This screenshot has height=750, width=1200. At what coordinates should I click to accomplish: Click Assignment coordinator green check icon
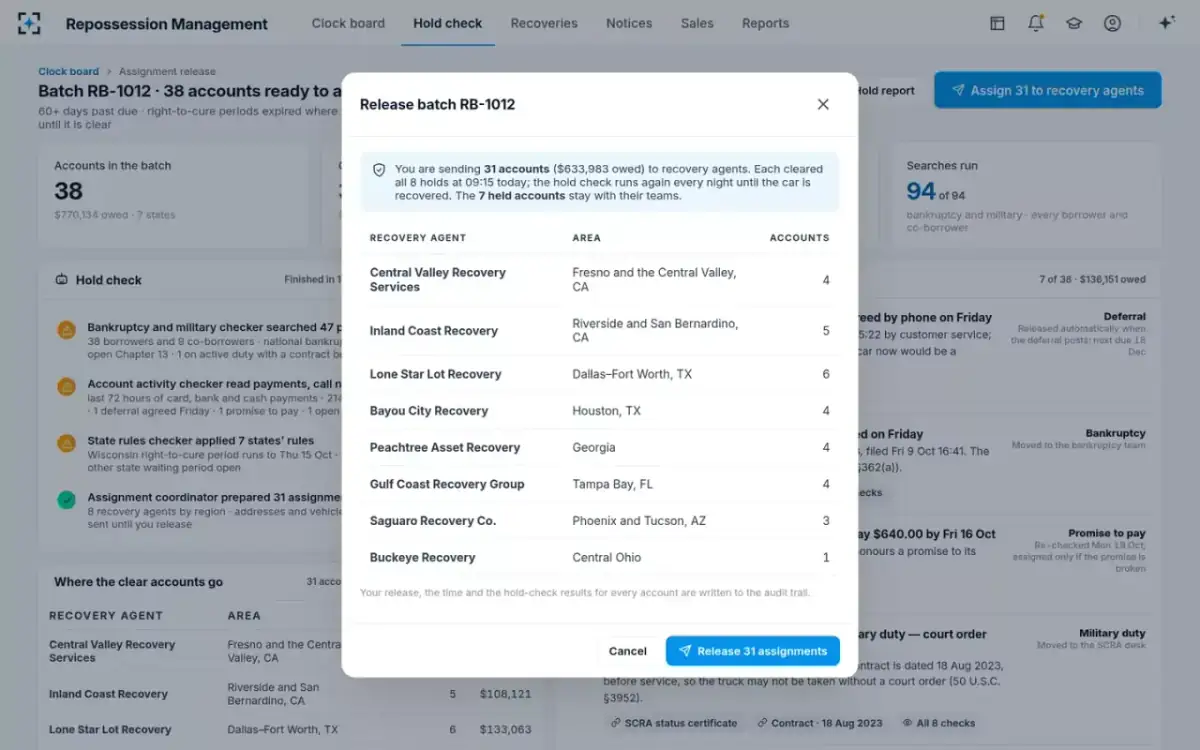click(66, 499)
